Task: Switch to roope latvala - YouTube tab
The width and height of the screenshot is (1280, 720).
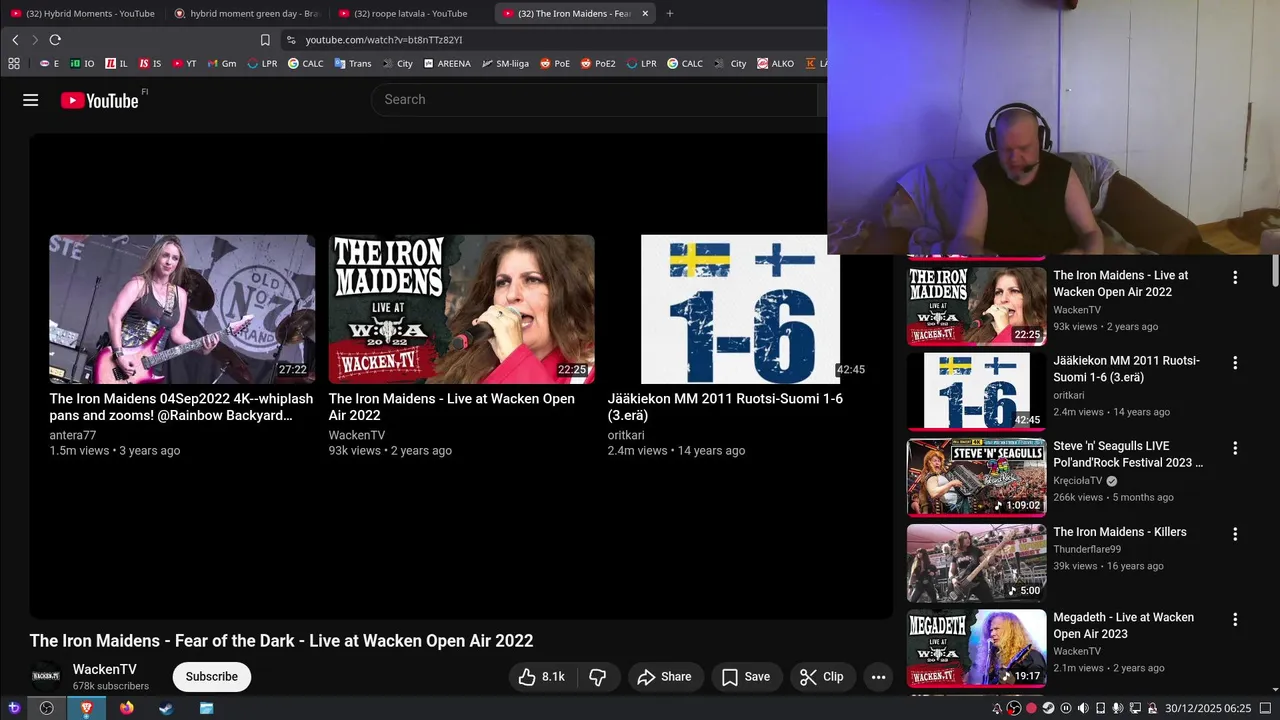Action: (x=411, y=13)
